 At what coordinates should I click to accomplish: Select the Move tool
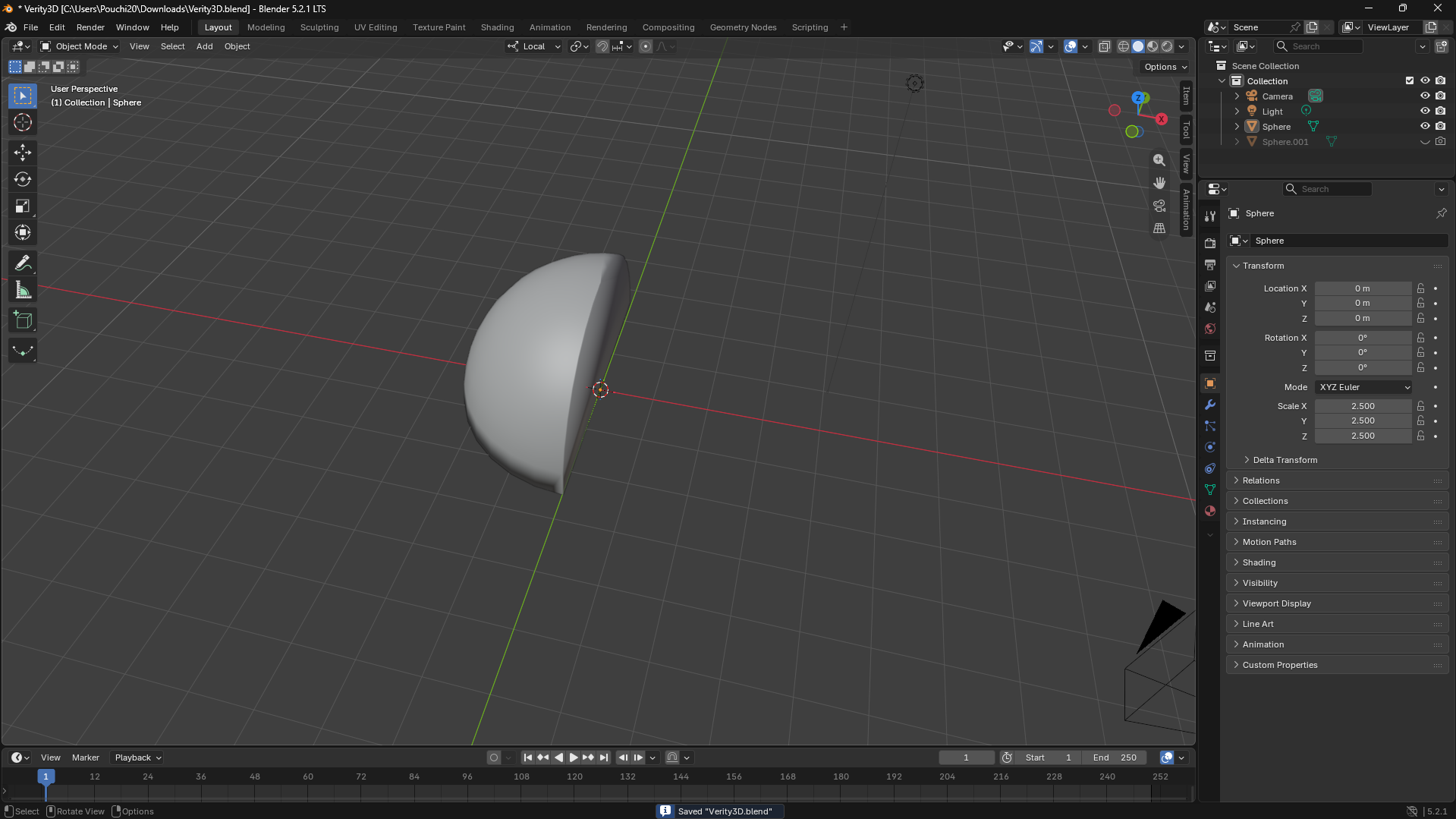click(x=23, y=153)
